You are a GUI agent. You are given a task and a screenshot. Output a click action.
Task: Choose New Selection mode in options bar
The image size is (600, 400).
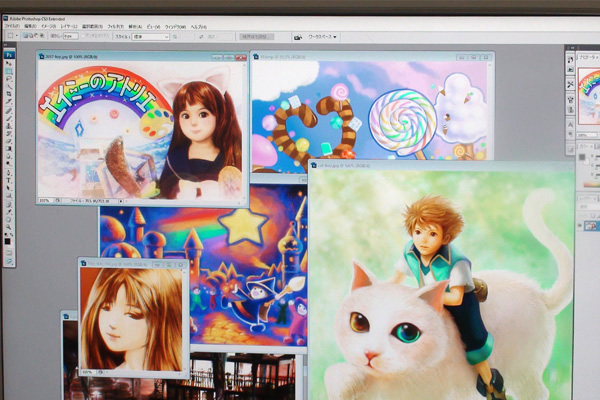tap(25, 36)
